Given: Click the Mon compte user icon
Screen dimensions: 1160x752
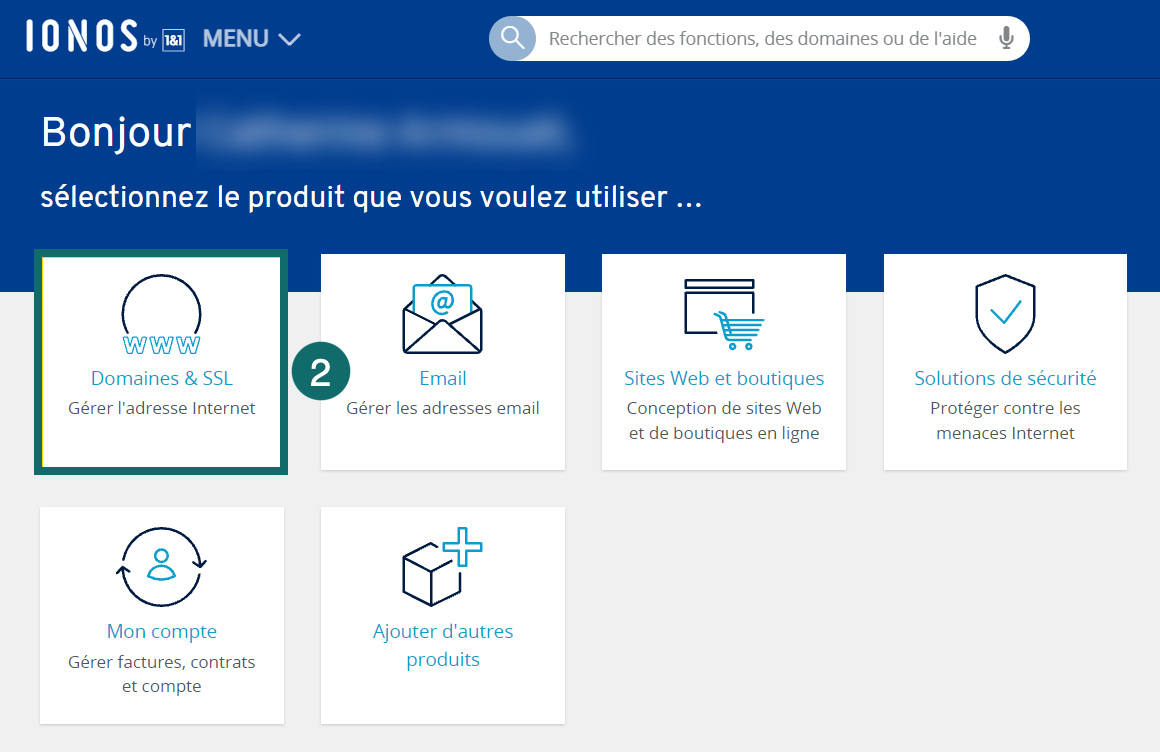Looking at the screenshot, I should tap(161, 566).
